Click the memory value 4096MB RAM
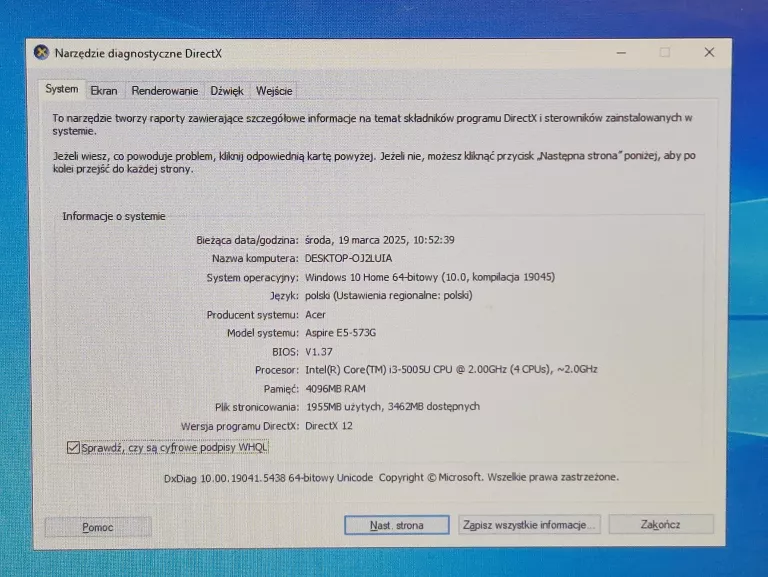This screenshot has height=577, width=768. 336,388
